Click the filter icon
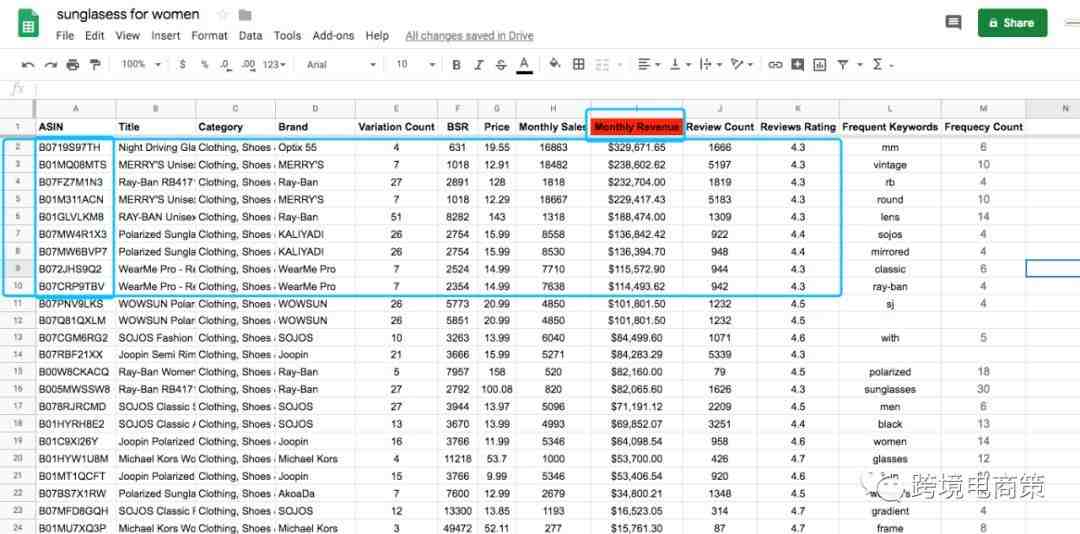 [843, 65]
